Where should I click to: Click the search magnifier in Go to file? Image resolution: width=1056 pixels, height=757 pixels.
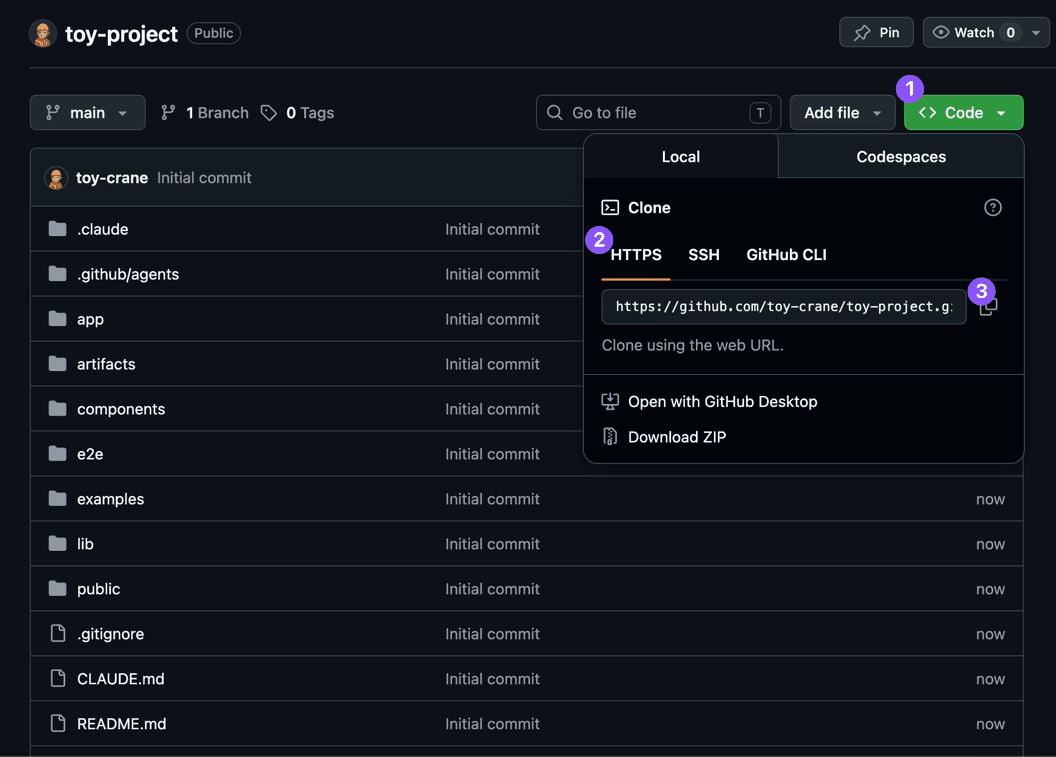555,112
